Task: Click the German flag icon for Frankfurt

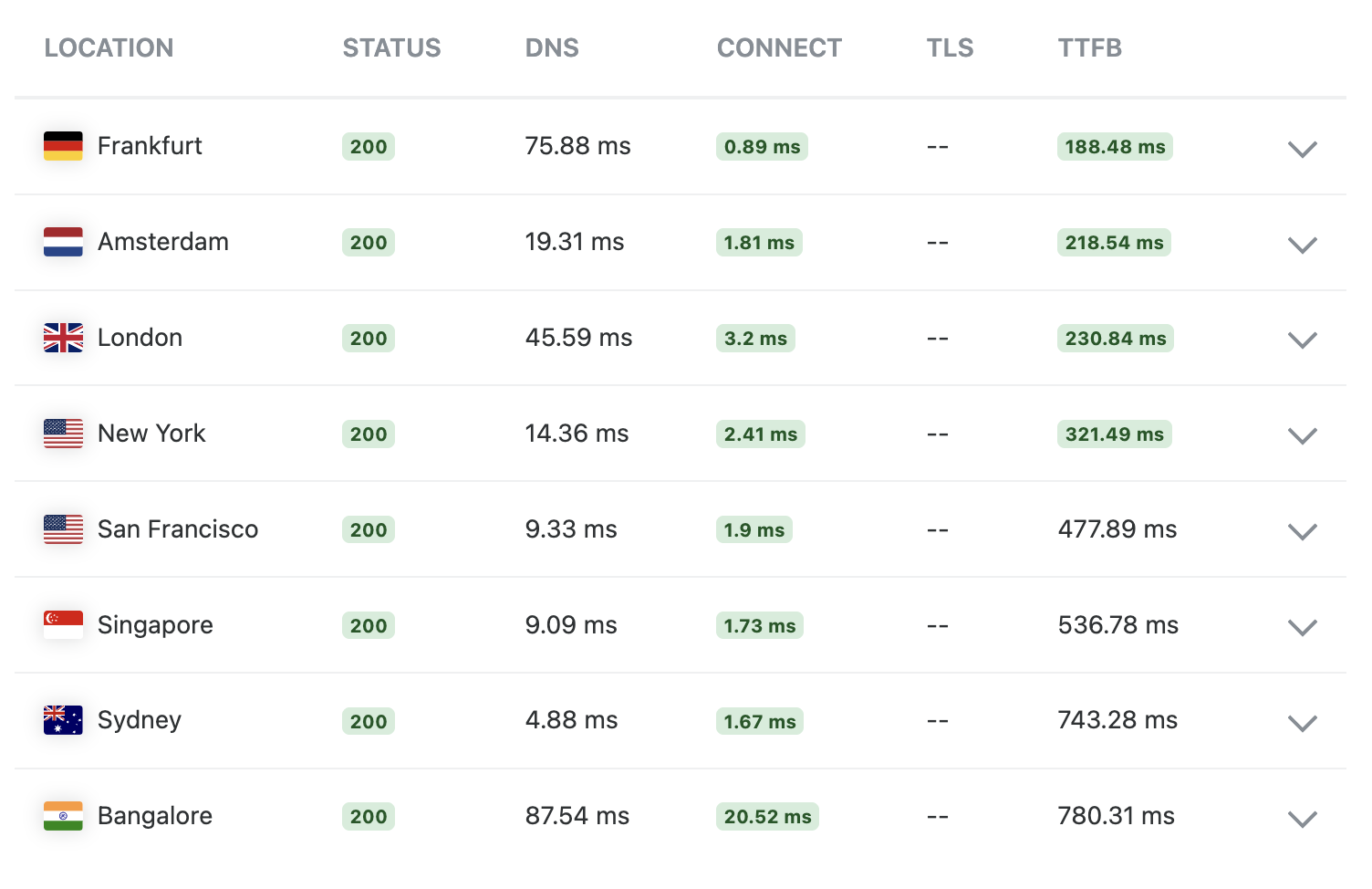Action: [x=63, y=146]
